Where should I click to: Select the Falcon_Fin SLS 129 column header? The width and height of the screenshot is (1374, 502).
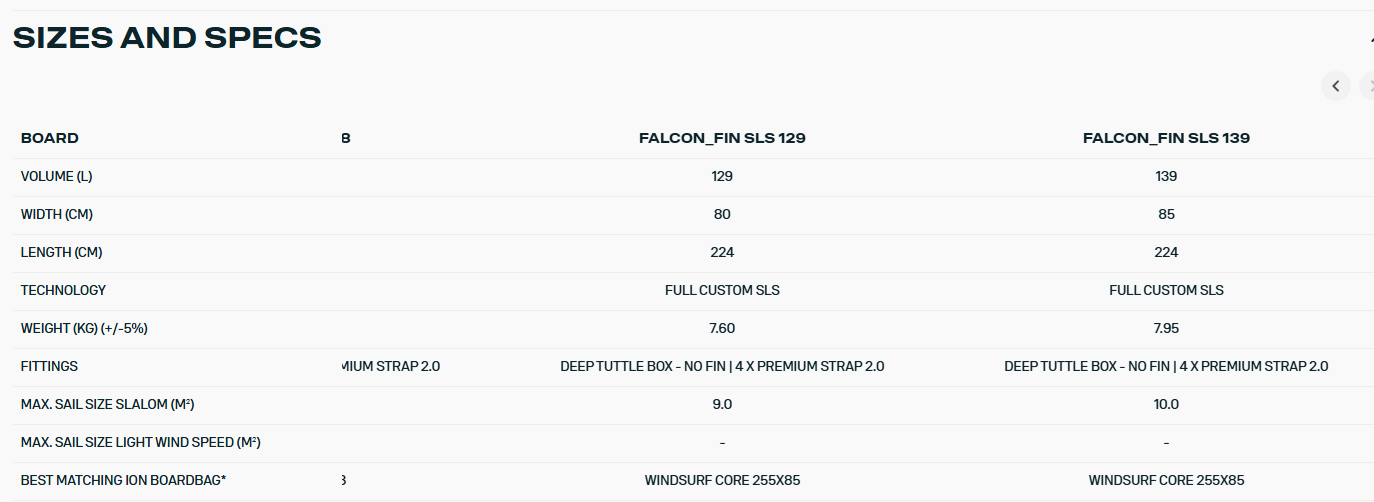[722, 139]
